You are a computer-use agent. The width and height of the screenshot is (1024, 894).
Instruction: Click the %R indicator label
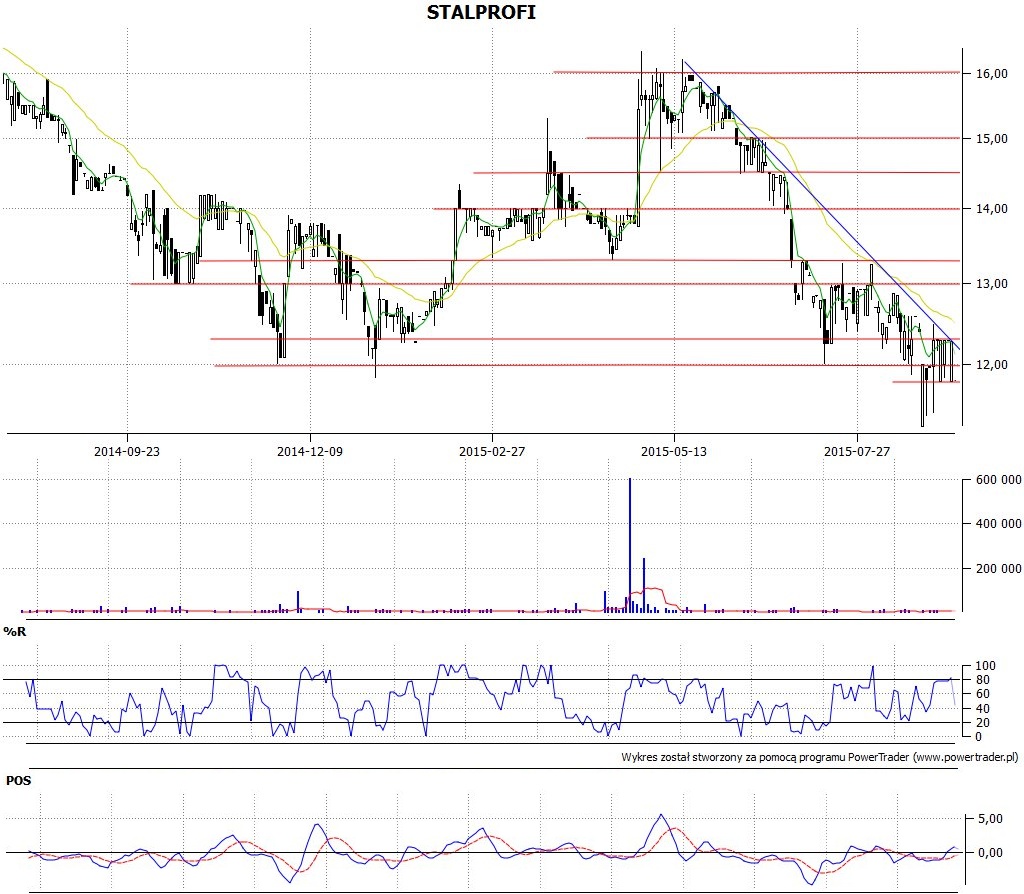tap(15, 631)
